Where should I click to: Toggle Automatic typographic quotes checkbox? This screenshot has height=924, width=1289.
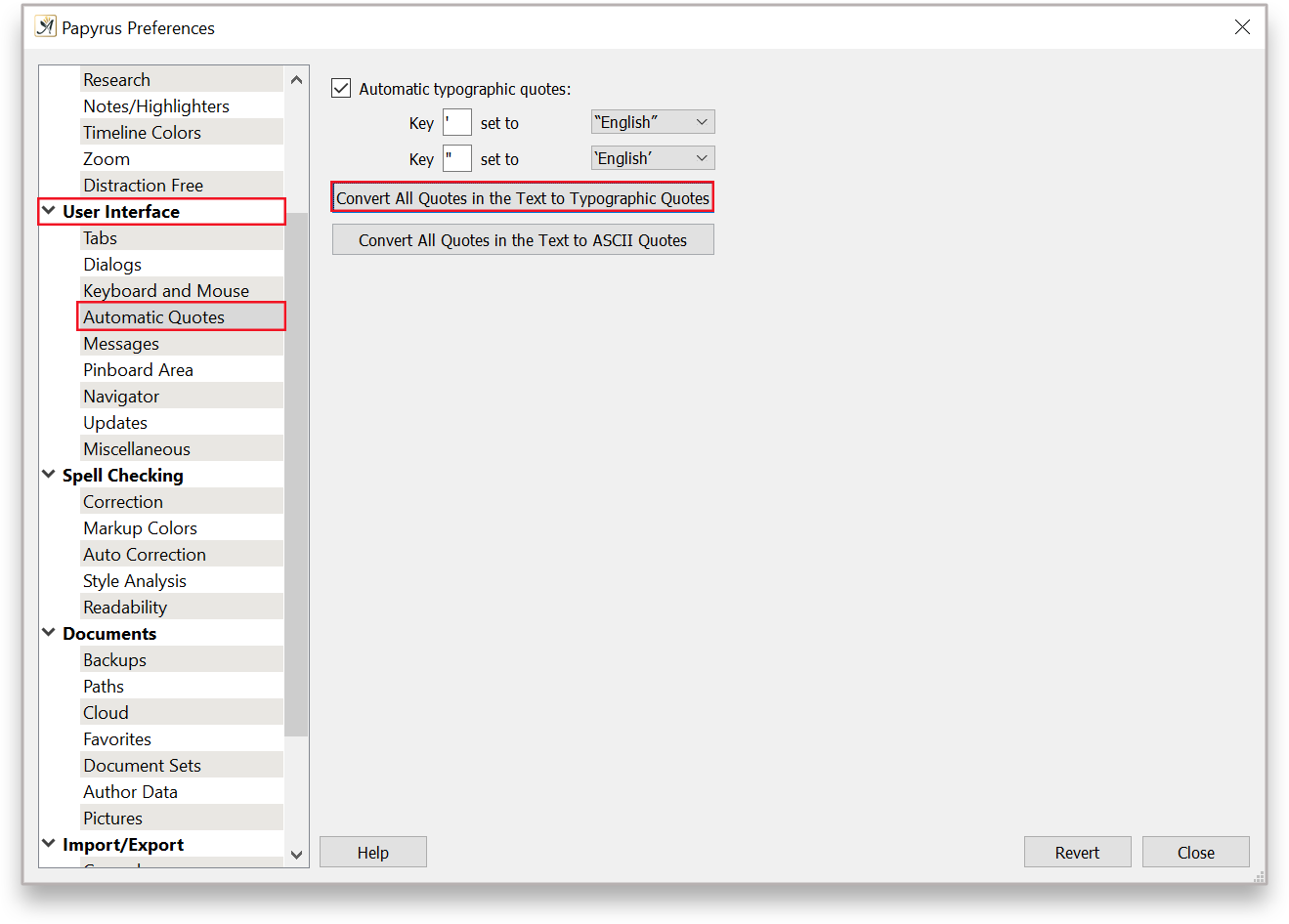click(x=341, y=88)
